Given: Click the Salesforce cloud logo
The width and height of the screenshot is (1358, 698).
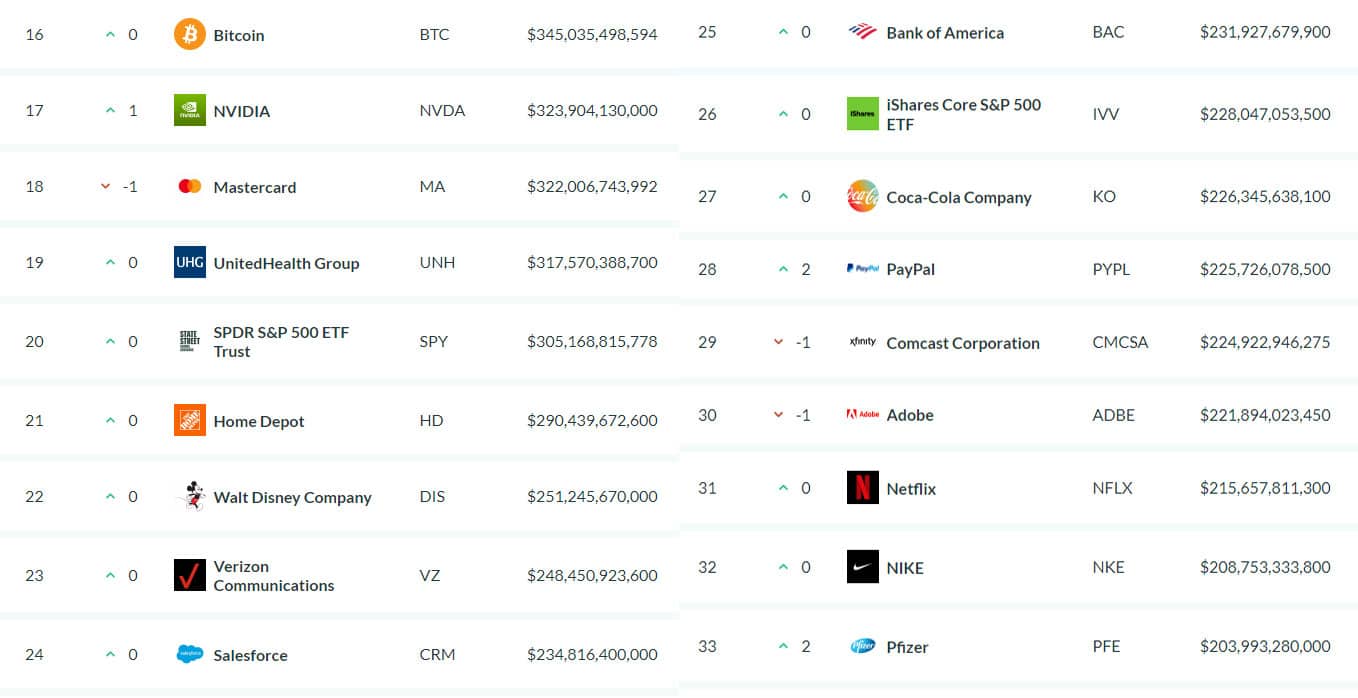Looking at the screenshot, I should 189,654.
